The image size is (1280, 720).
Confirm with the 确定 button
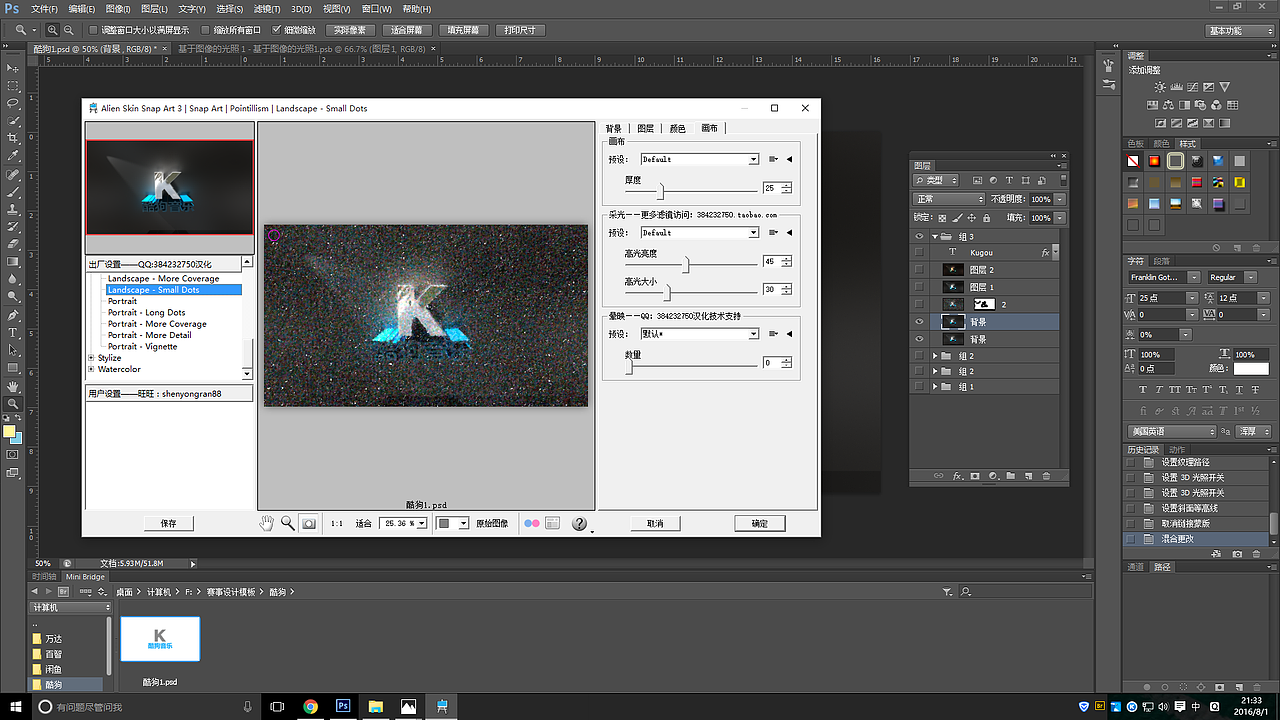coord(760,523)
